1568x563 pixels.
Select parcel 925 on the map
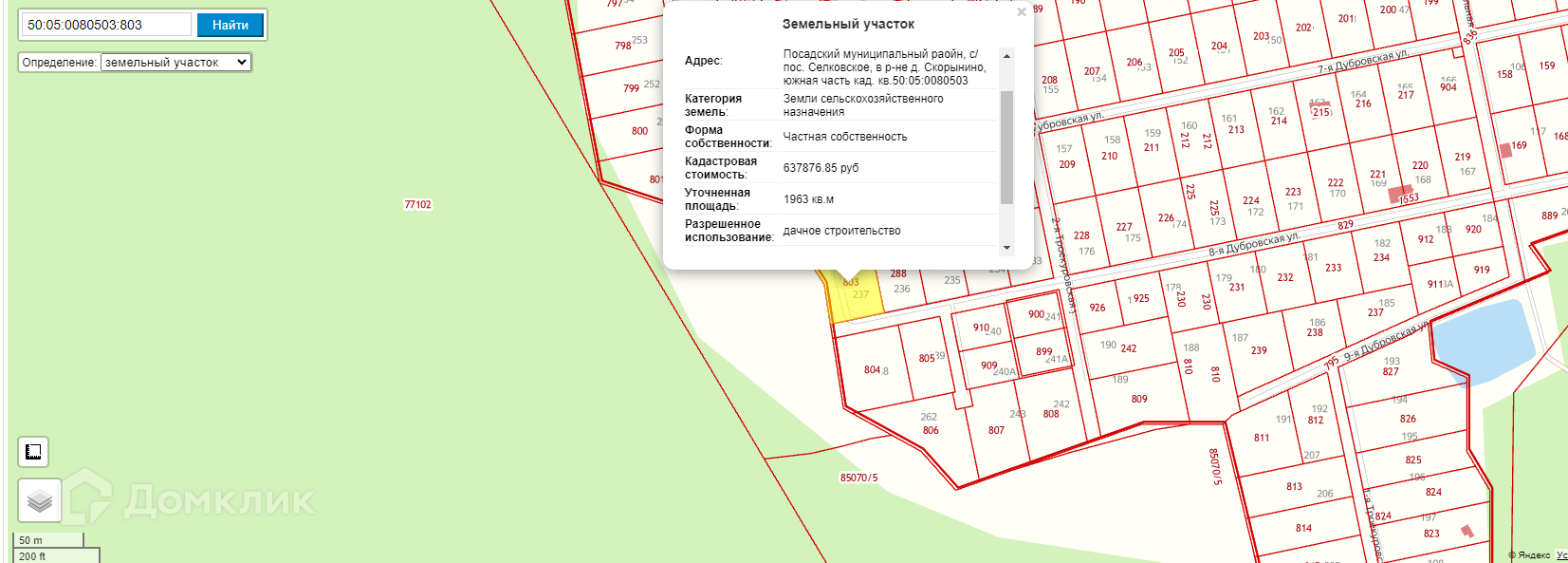[1141, 298]
